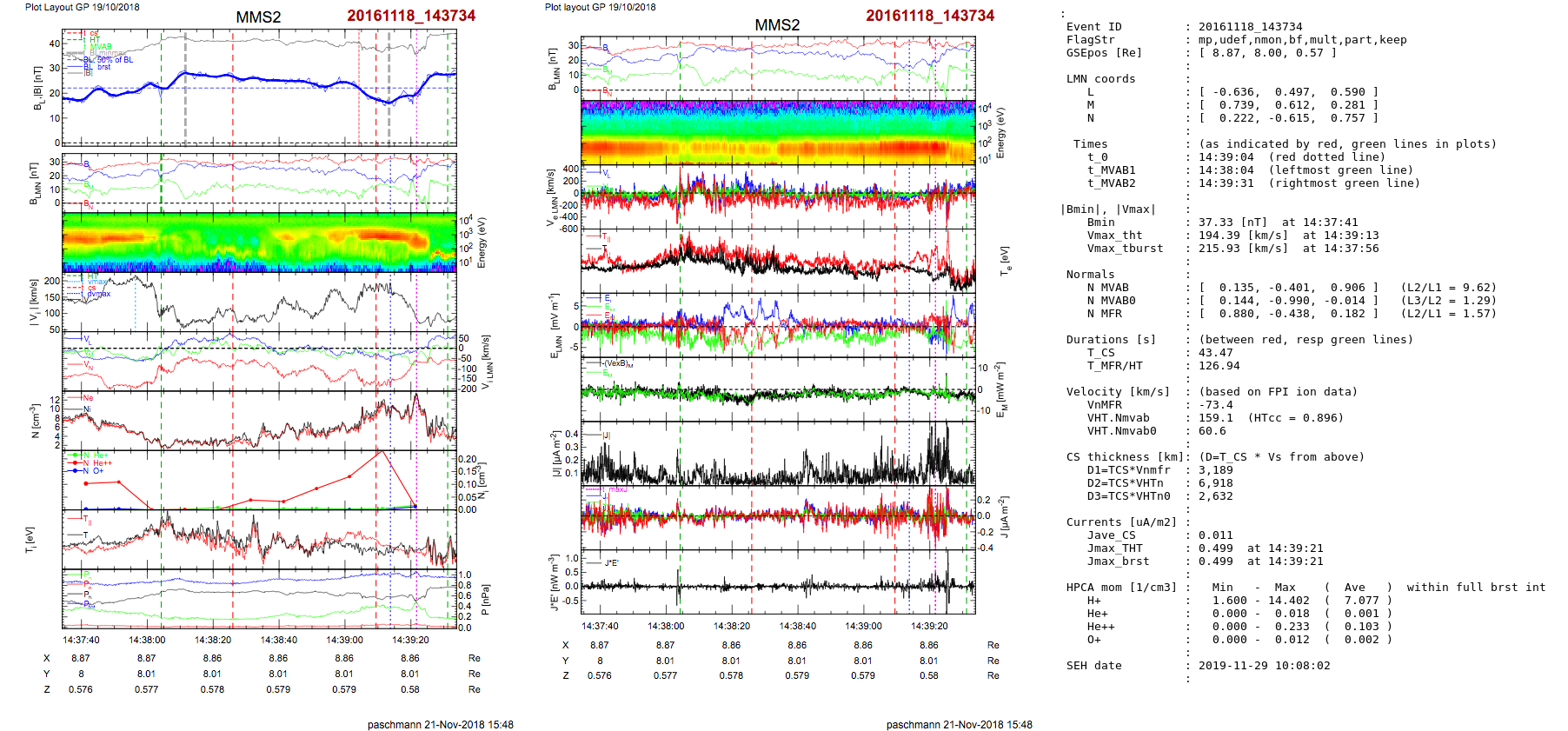Click the paschmann footer under the left plot
This screenshot has width=1568, height=731.
440,724
